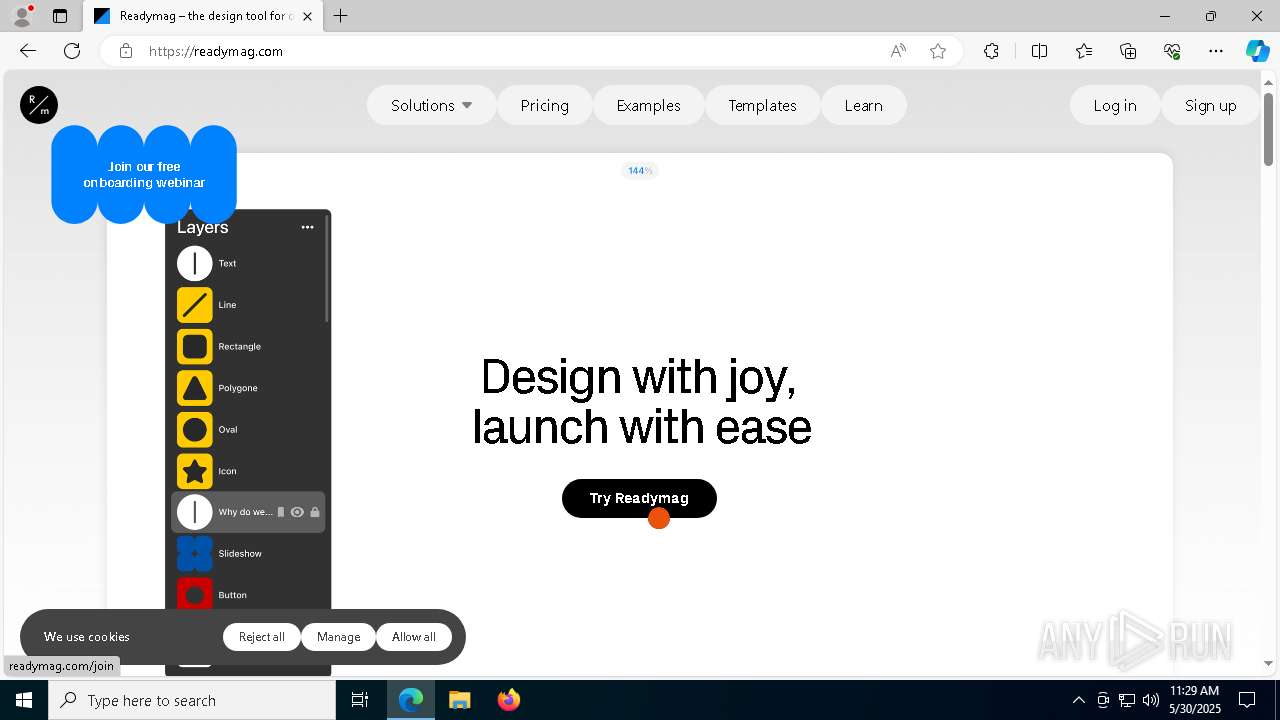Close the Readymag tab
Screen dimensions: 1280x720
(x=307, y=16)
